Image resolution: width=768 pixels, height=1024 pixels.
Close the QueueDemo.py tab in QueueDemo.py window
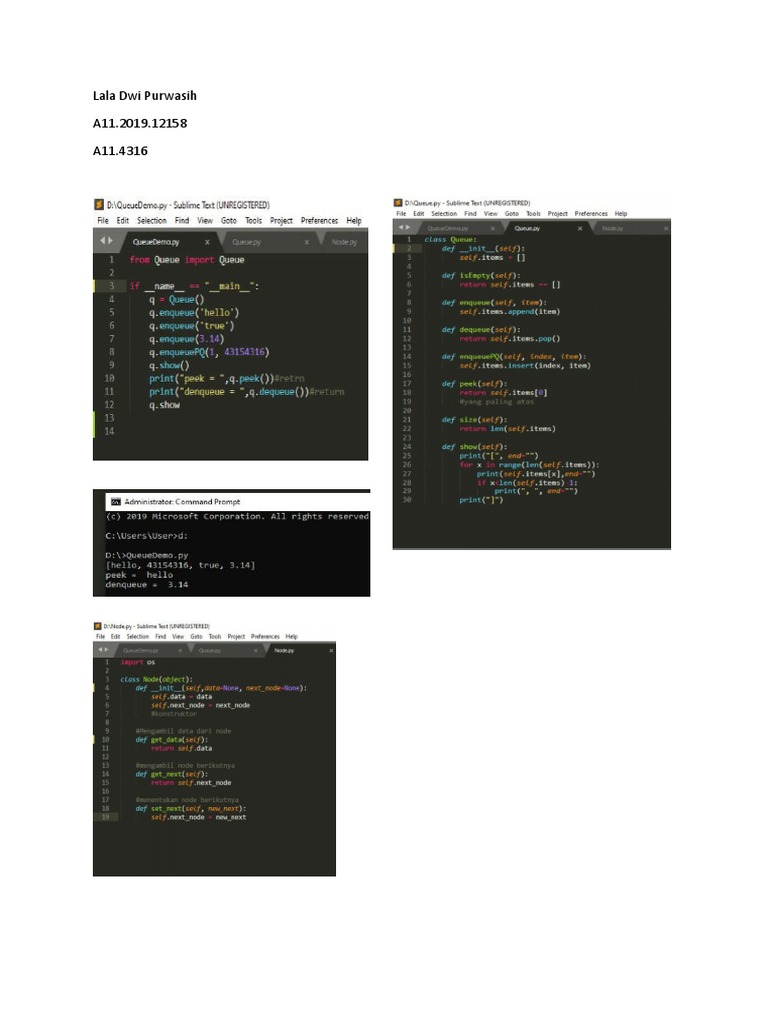[207, 242]
